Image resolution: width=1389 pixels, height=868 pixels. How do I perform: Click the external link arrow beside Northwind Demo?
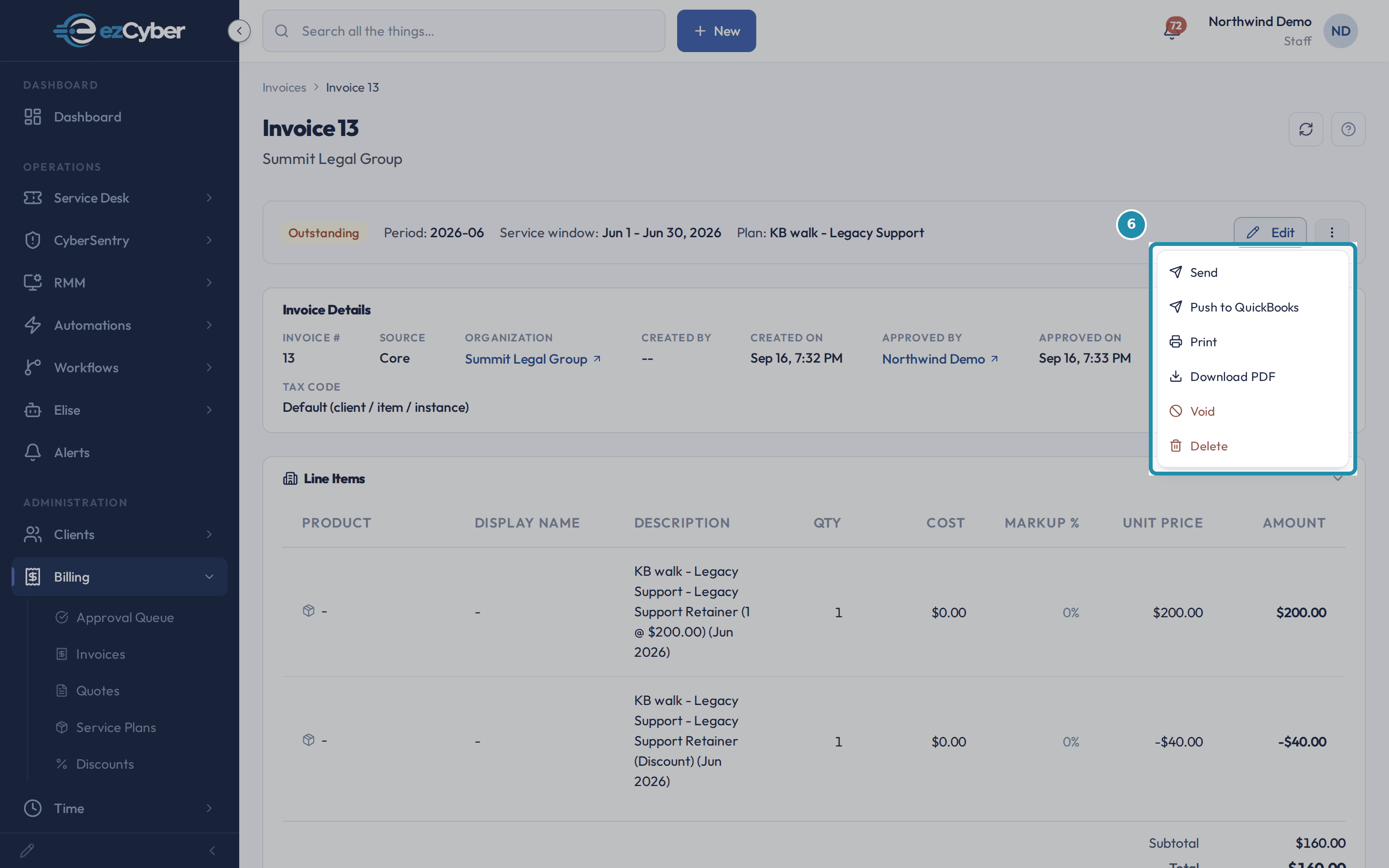tap(994, 359)
